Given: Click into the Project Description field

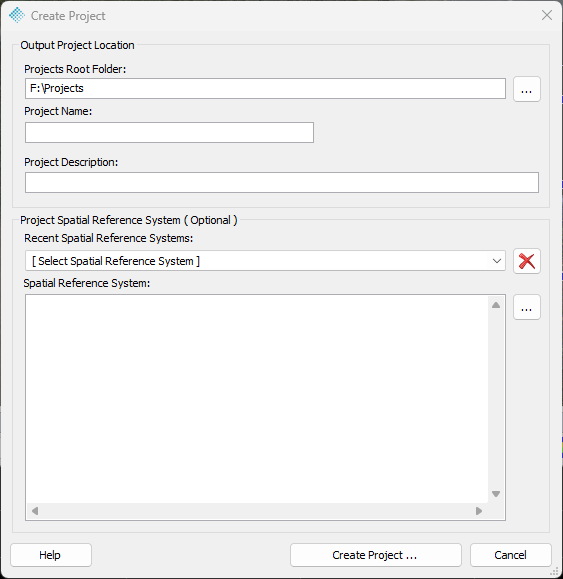Looking at the screenshot, I should [x=282, y=182].
